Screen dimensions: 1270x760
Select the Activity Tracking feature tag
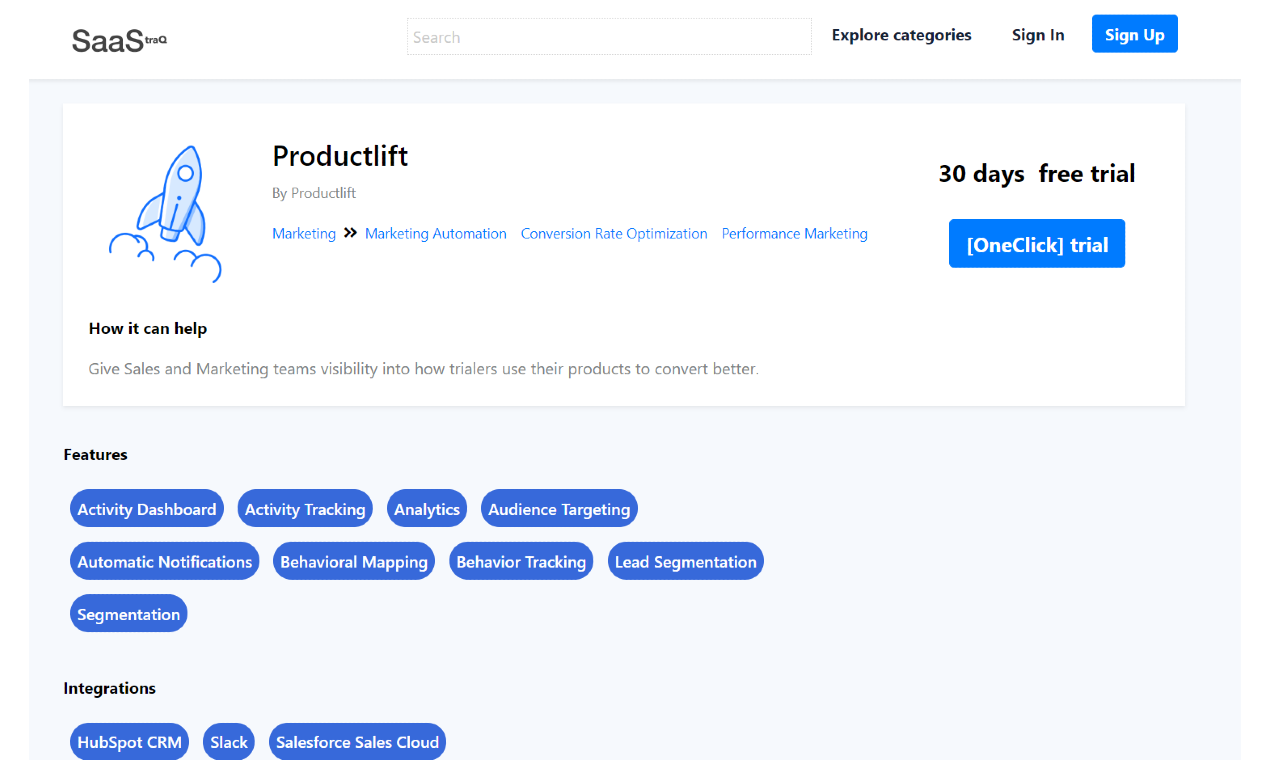305,509
